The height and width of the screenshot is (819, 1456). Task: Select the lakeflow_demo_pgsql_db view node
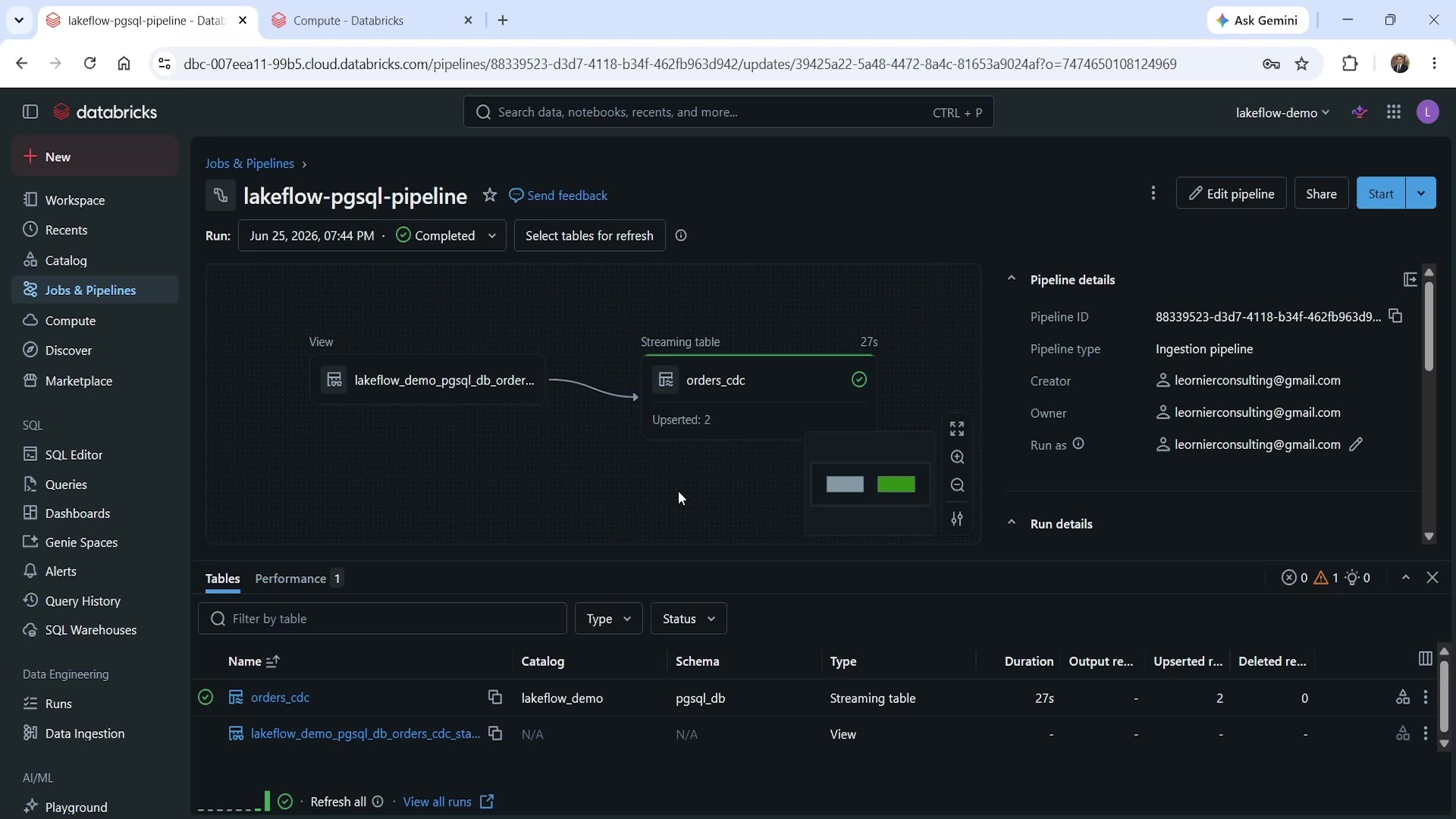click(x=428, y=380)
